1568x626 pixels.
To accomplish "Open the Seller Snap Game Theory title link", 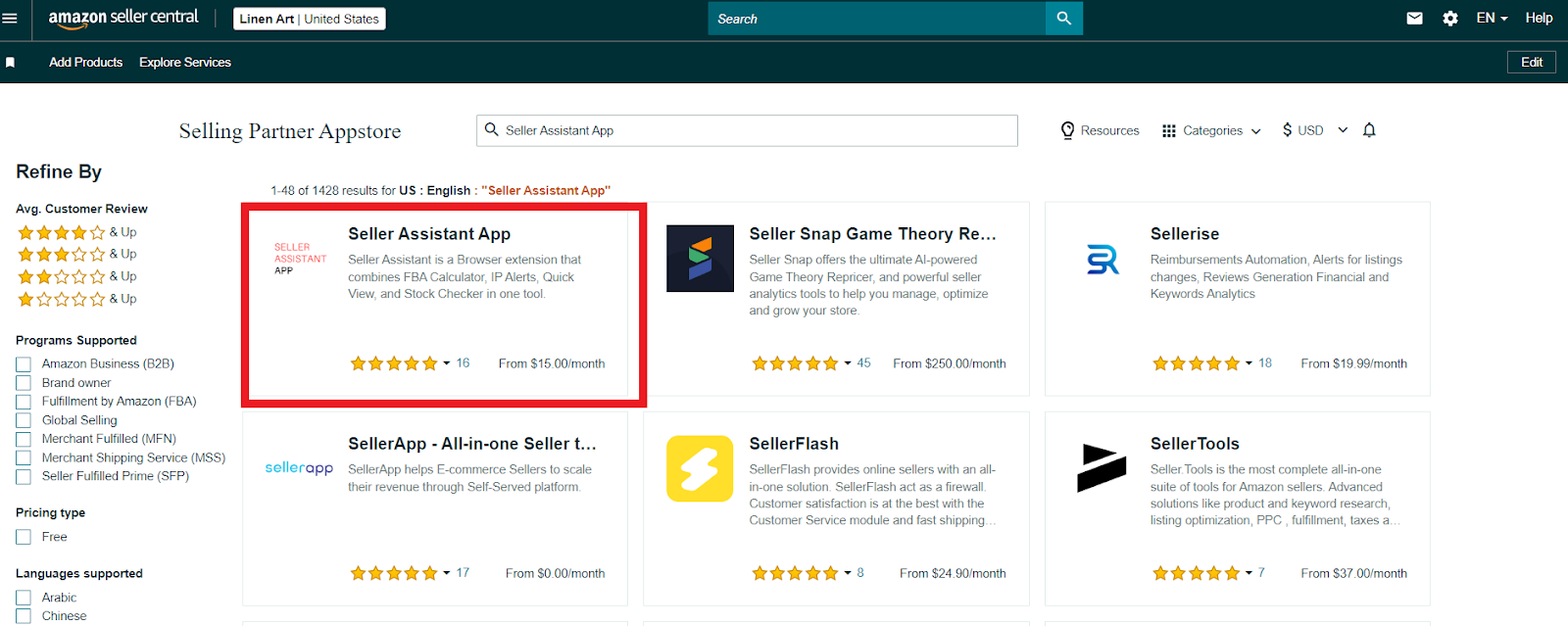I will [x=872, y=234].
